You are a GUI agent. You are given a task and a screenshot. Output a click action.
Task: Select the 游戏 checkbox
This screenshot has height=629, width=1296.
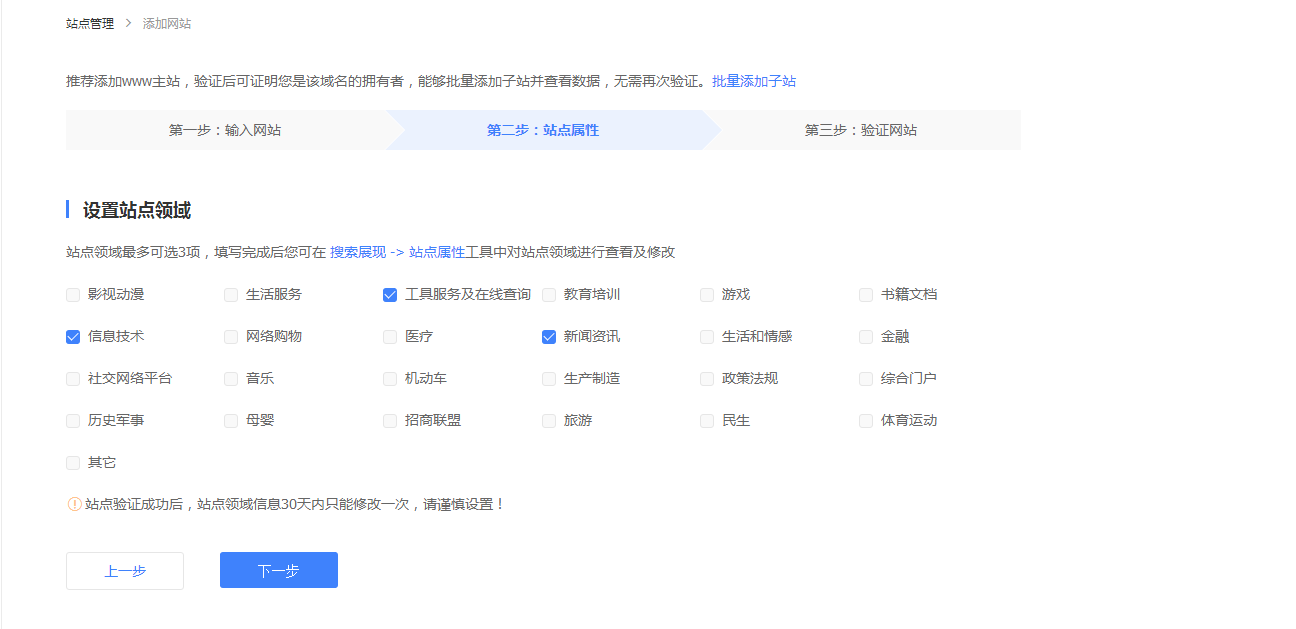coord(706,294)
